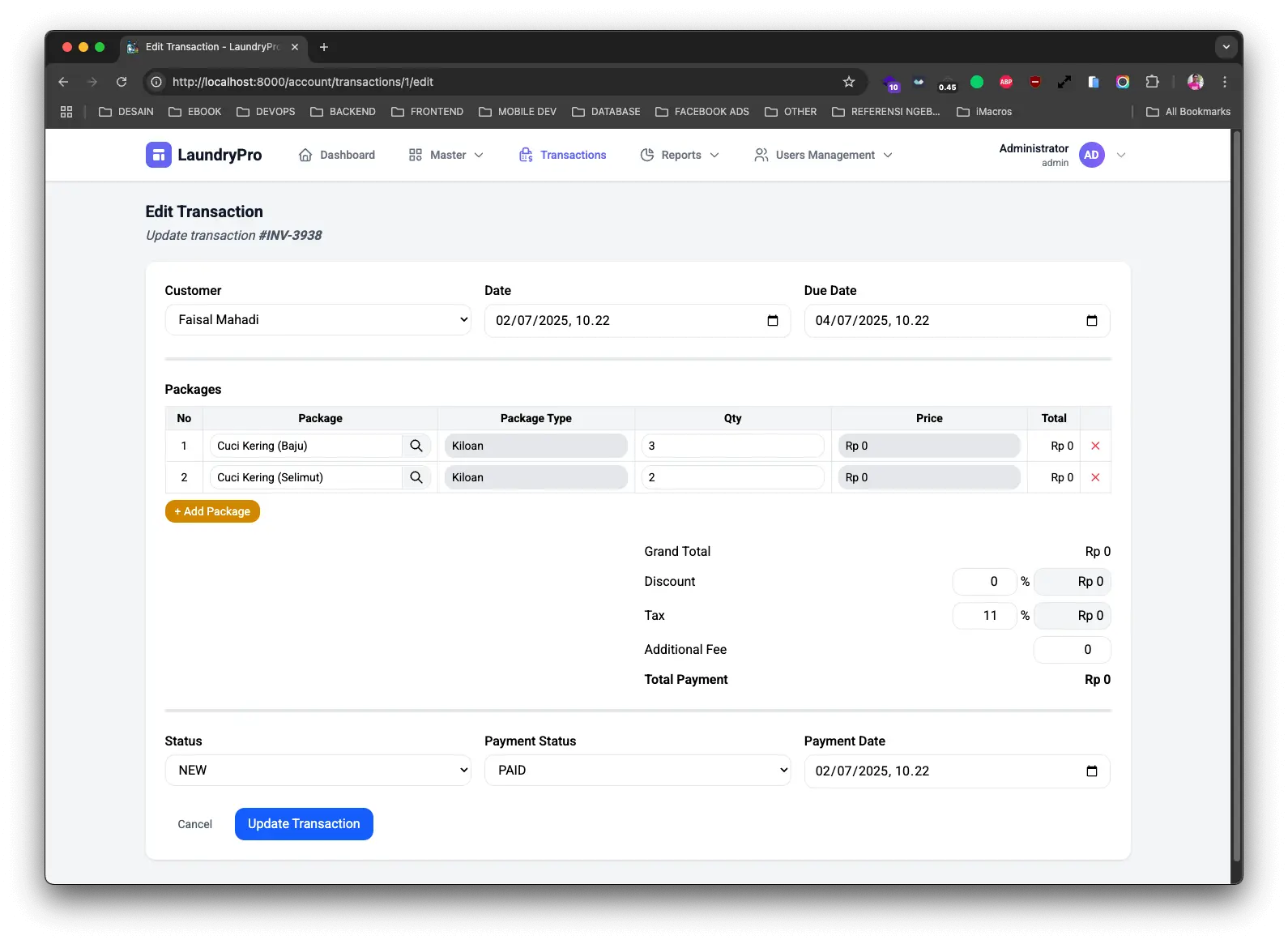Delete the second package row with red X
Viewport: 1288px width, 944px height.
click(x=1095, y=477)
